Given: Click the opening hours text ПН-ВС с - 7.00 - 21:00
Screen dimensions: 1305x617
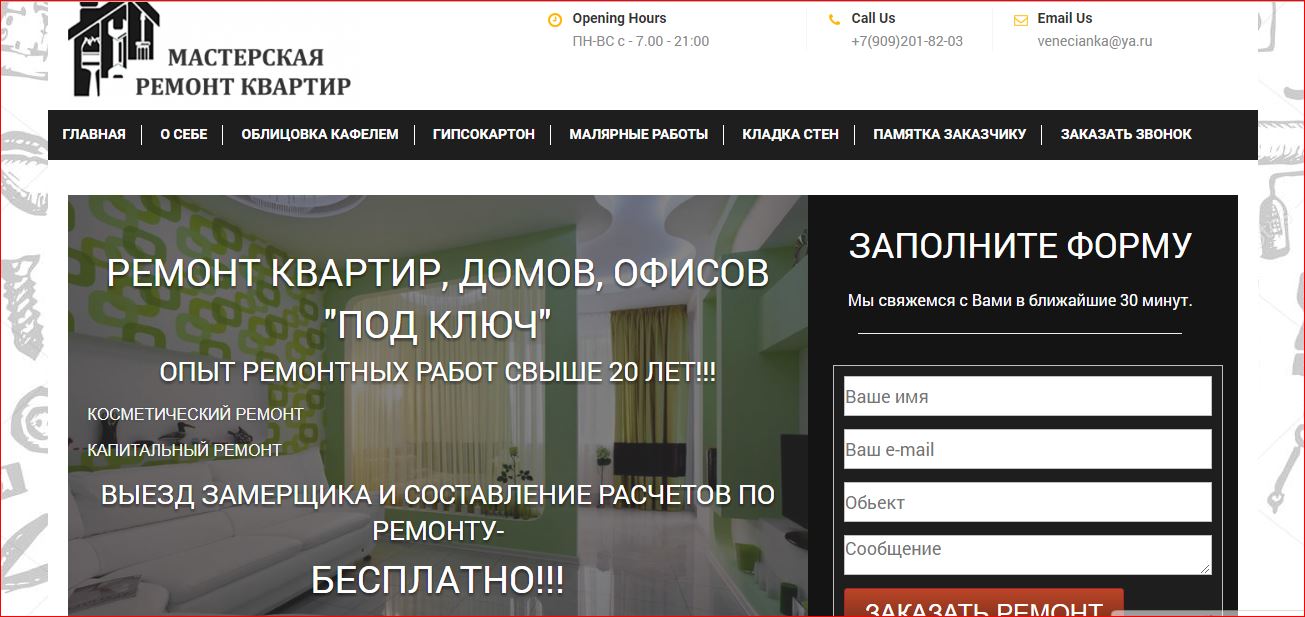Looking at the screenshot, I should pos(640,41).
